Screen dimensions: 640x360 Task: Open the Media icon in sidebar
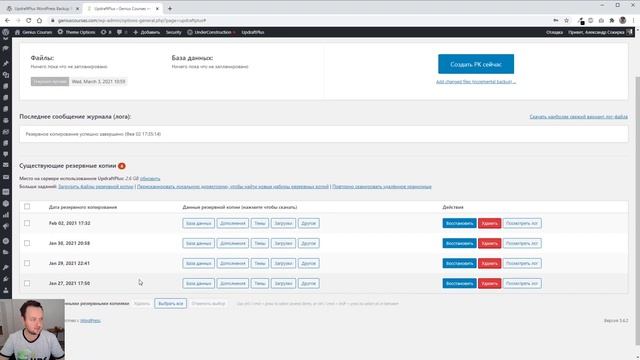tap(6, 75)
